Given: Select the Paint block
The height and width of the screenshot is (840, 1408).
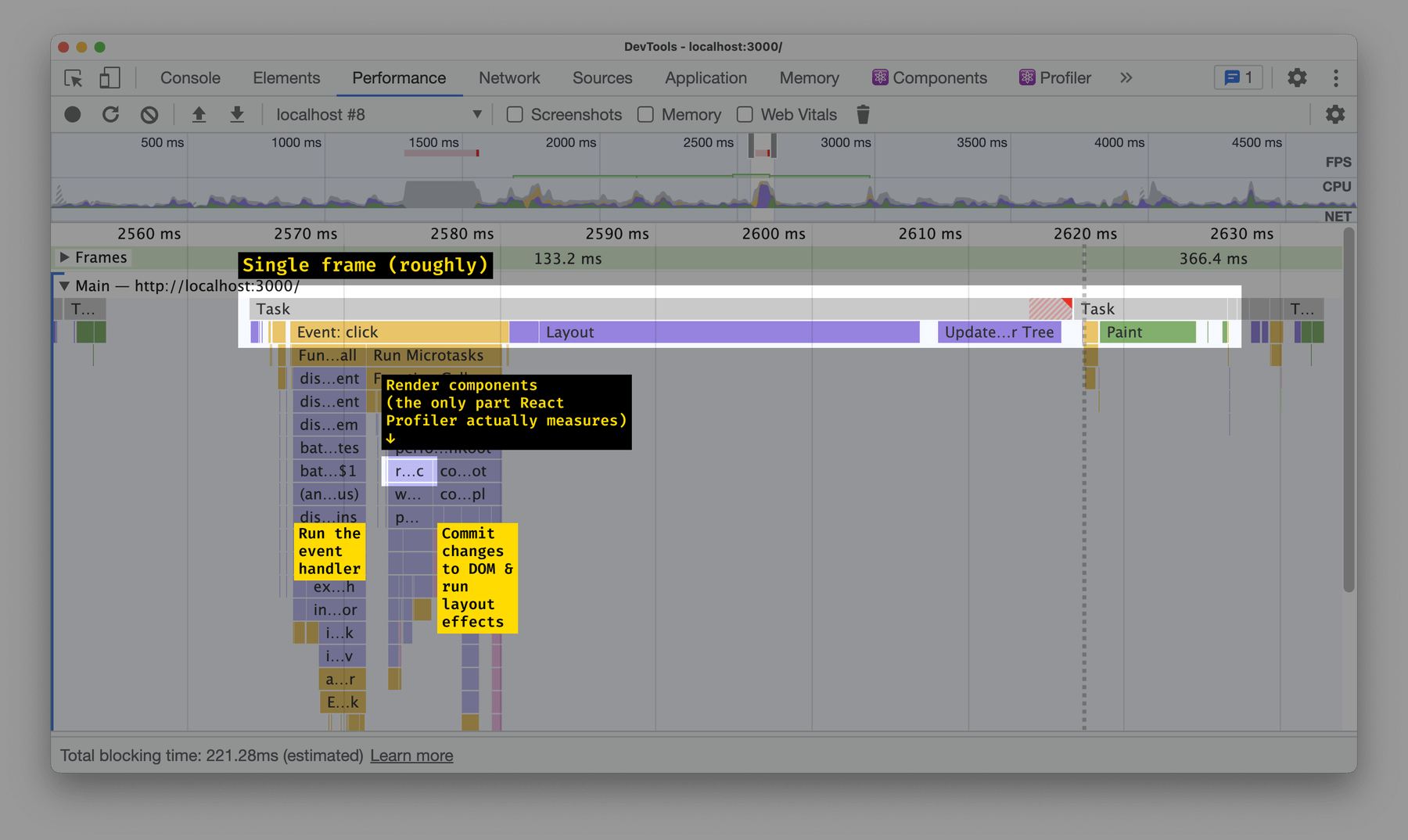Looking at the screenshot, I should 1148,332.
